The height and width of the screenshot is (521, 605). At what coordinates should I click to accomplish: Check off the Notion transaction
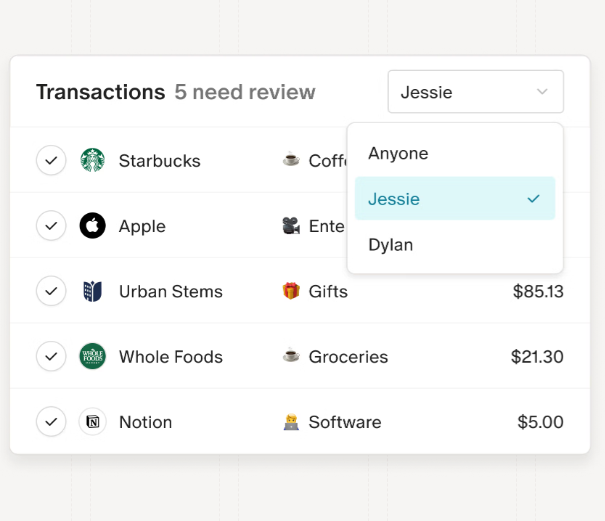click(51, 422)
